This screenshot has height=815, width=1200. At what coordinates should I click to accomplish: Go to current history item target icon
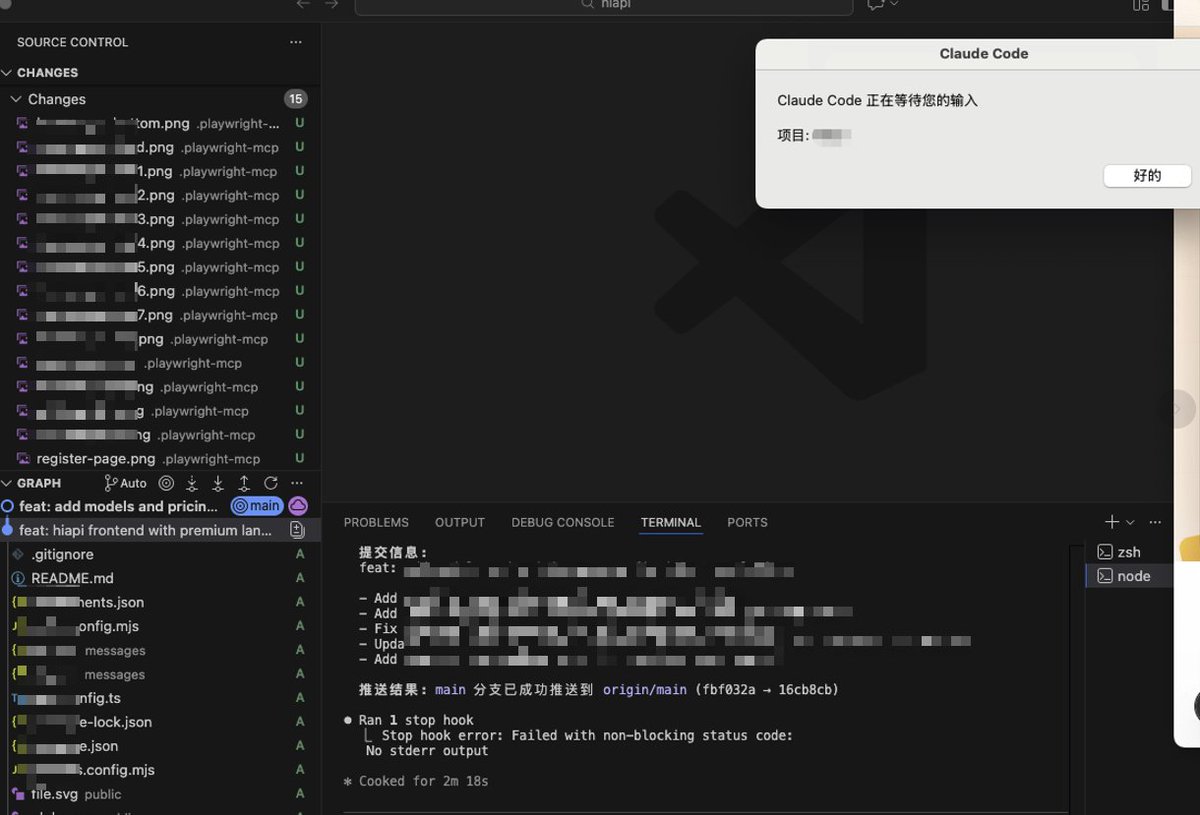coord(166,483)
